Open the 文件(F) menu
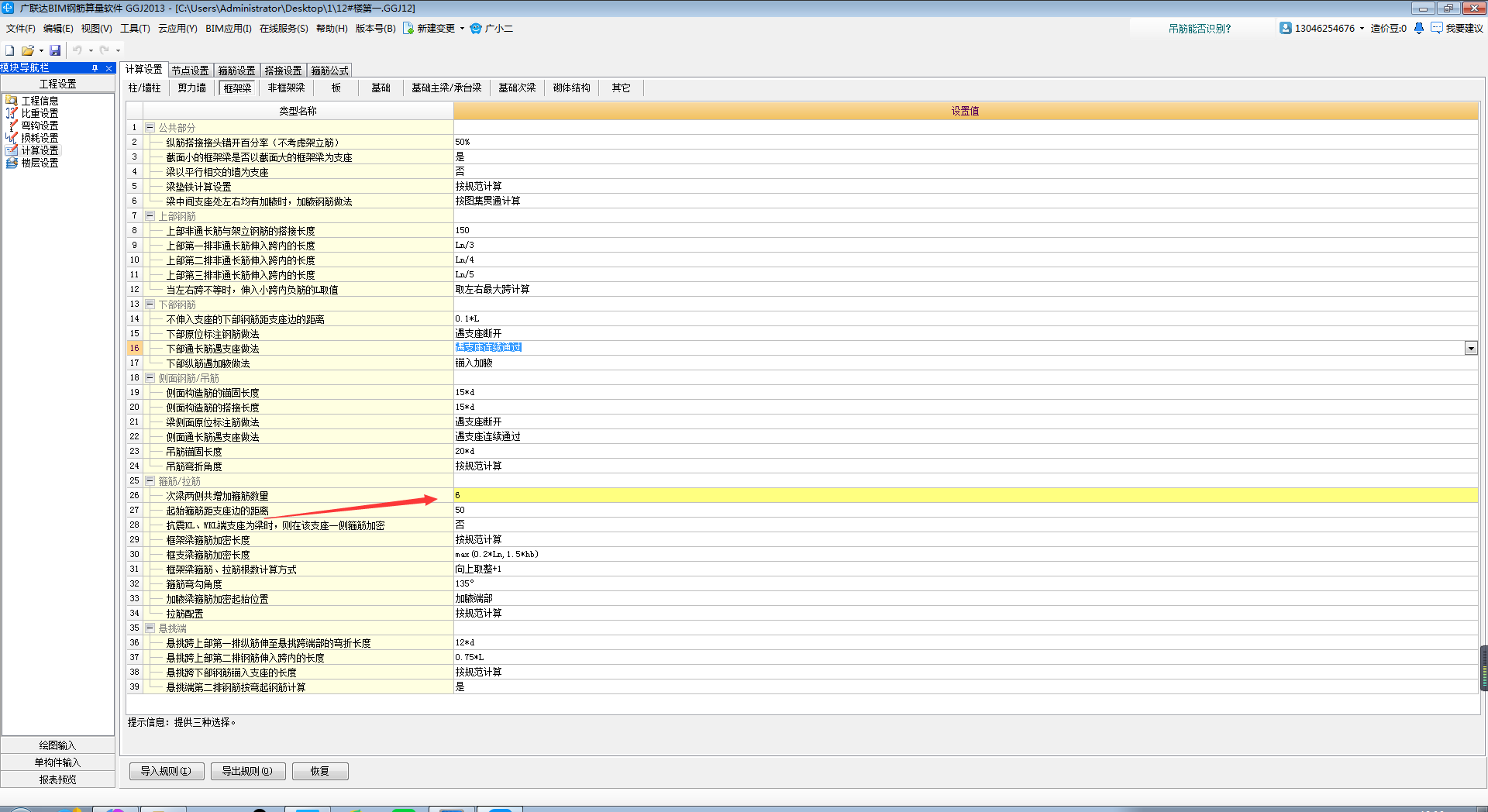This screenshot has width=1488, height=812. tap(20, 29)
